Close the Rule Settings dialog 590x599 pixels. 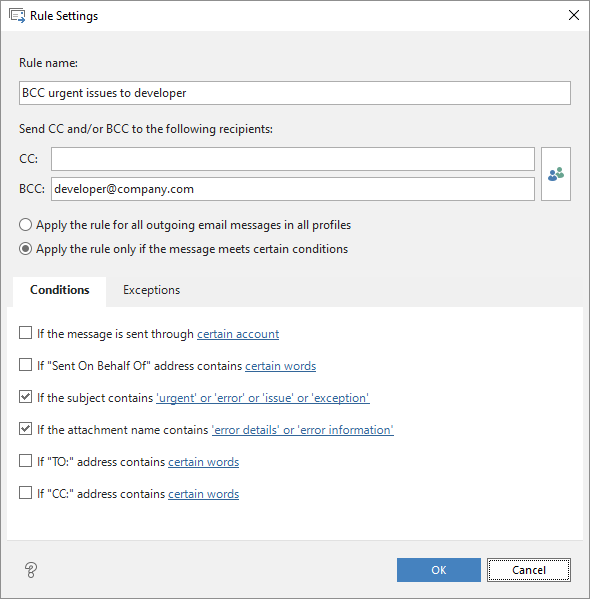574,15
